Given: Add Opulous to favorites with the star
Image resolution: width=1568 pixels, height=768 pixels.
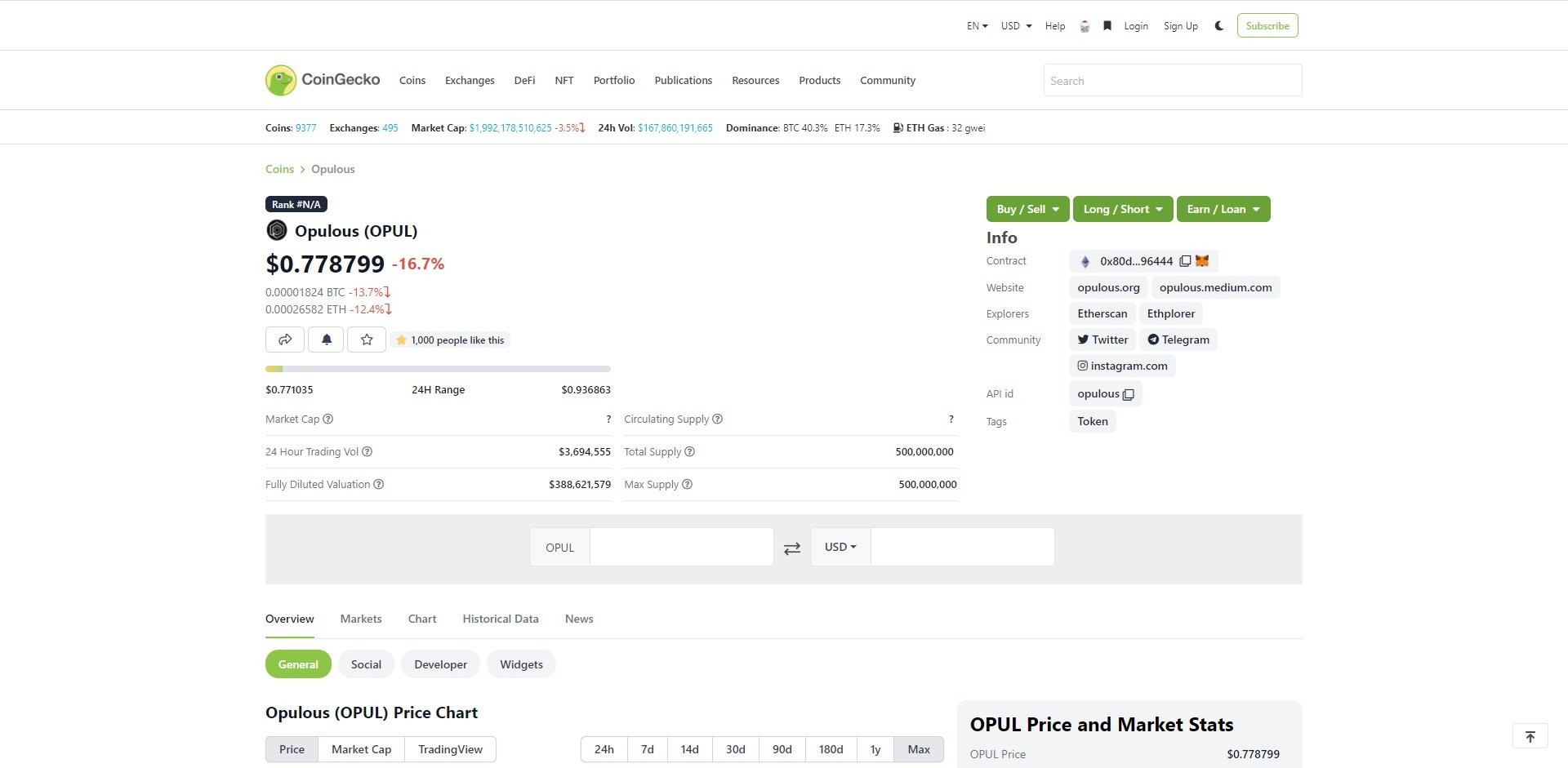Looking at the screenshot, I should click(367, 340).
